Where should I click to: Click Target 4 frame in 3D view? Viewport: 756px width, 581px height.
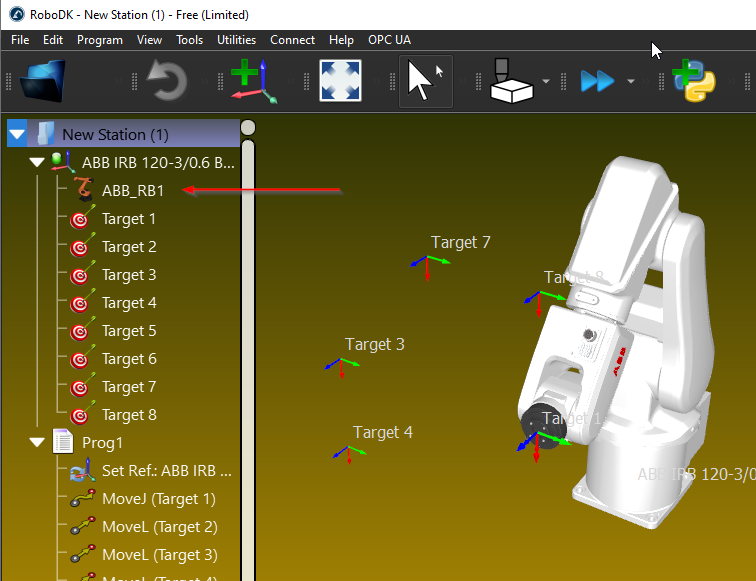click(x=349, y=453)
